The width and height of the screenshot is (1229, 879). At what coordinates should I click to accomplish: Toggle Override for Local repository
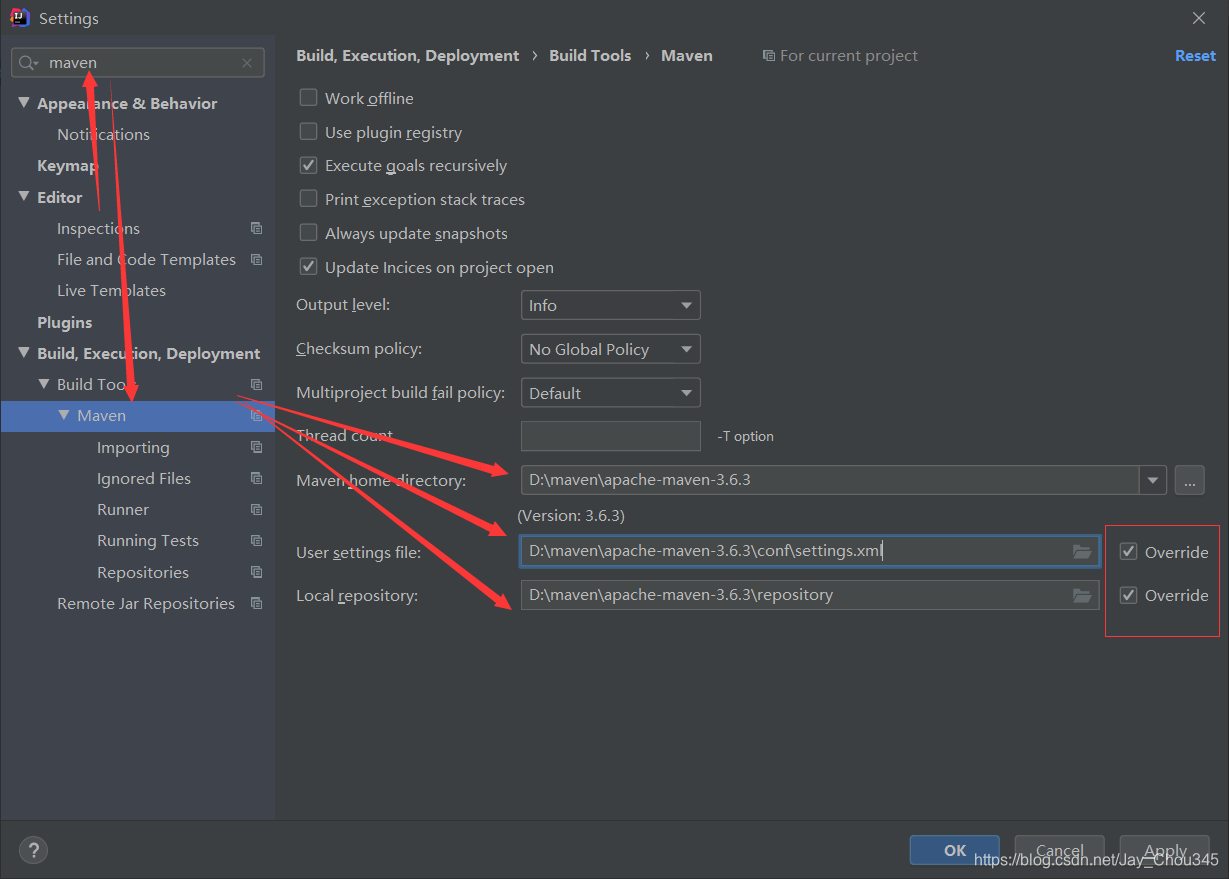click(1128, 595)
